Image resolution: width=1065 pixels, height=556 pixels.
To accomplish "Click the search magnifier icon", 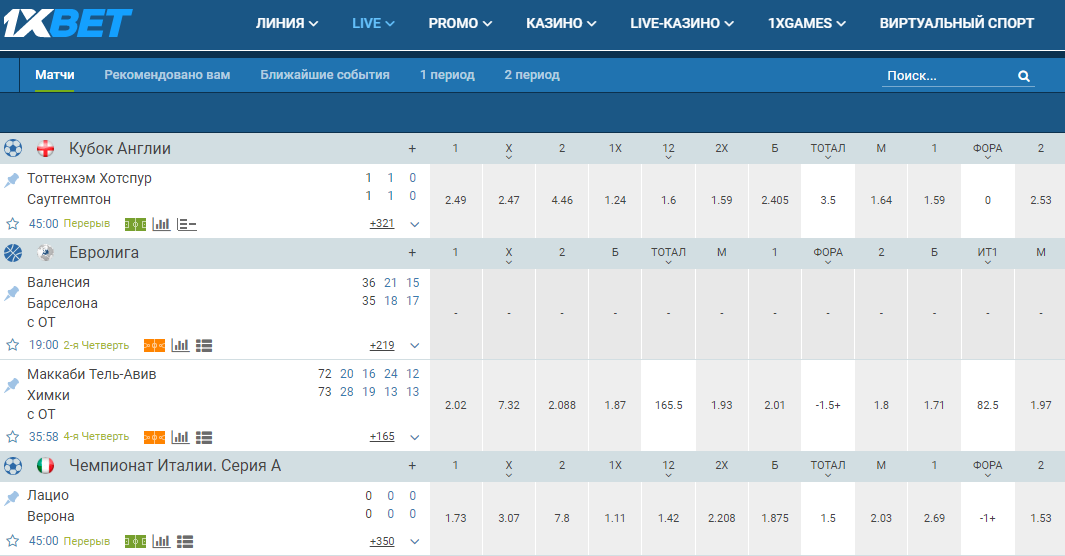I will 1024,76.
